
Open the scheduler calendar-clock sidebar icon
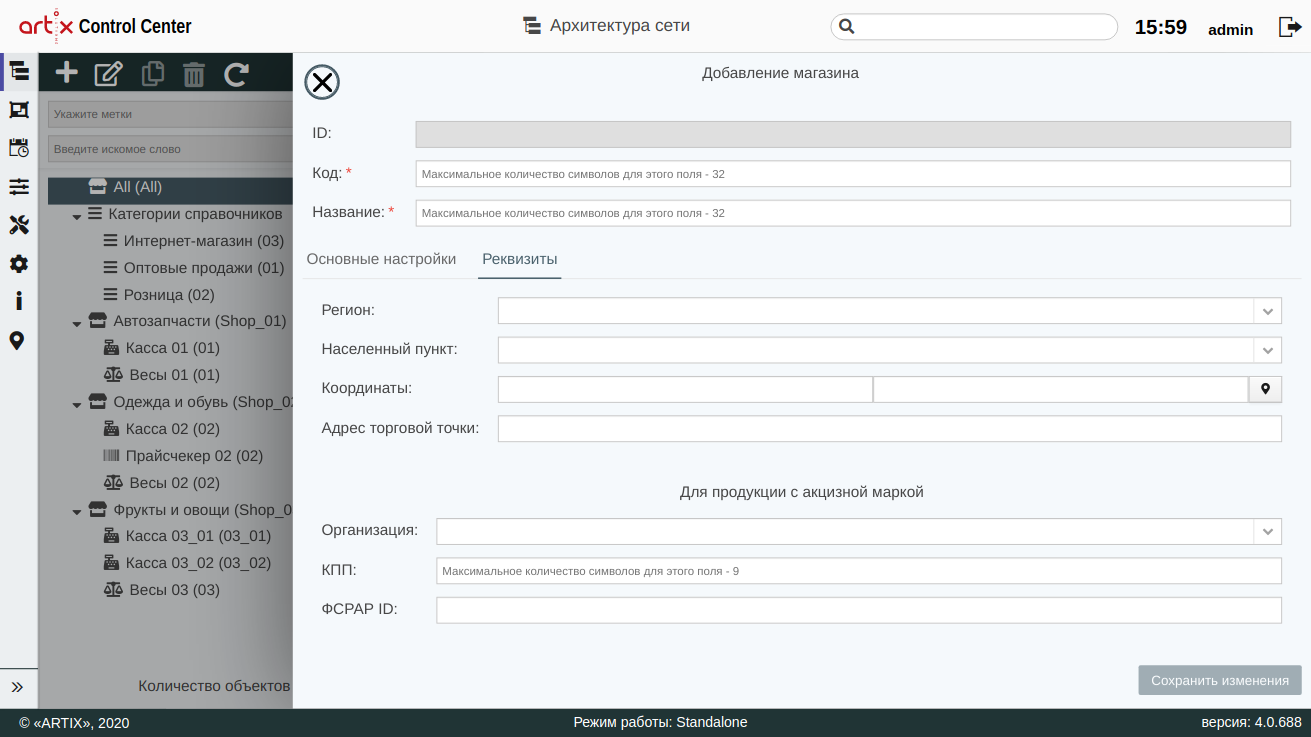19,148
